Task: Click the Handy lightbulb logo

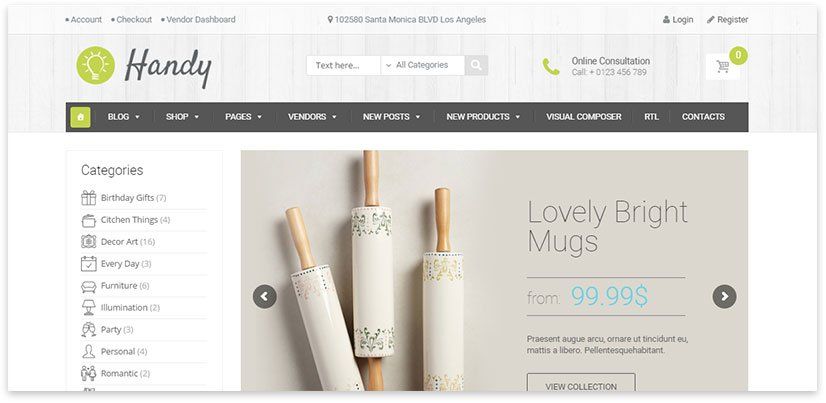Action: (95, 65)
